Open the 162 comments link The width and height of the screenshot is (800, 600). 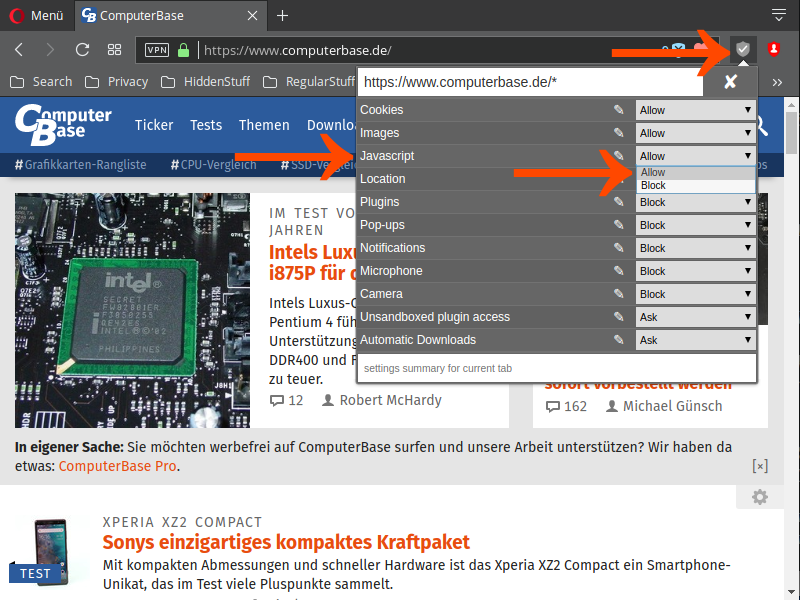point(566,407)
